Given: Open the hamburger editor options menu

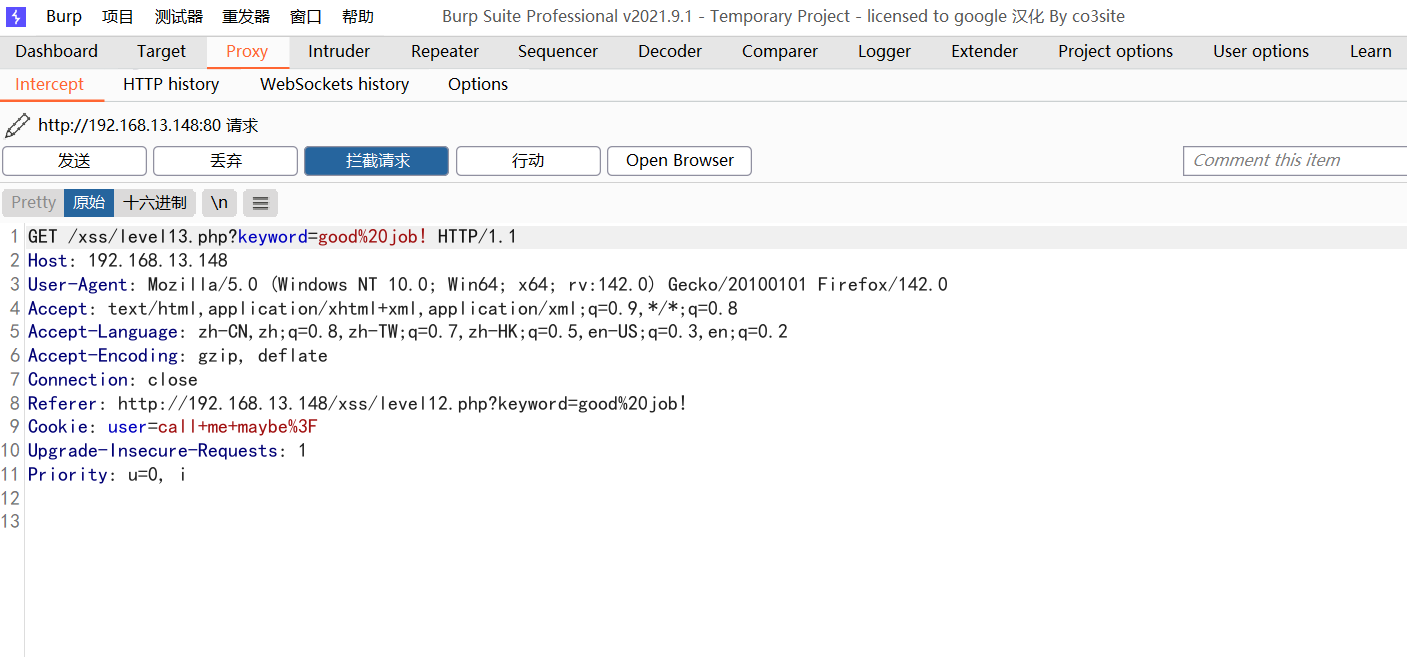Looking at the screenshot, I should pyautogui.click(x=260, y=203).
